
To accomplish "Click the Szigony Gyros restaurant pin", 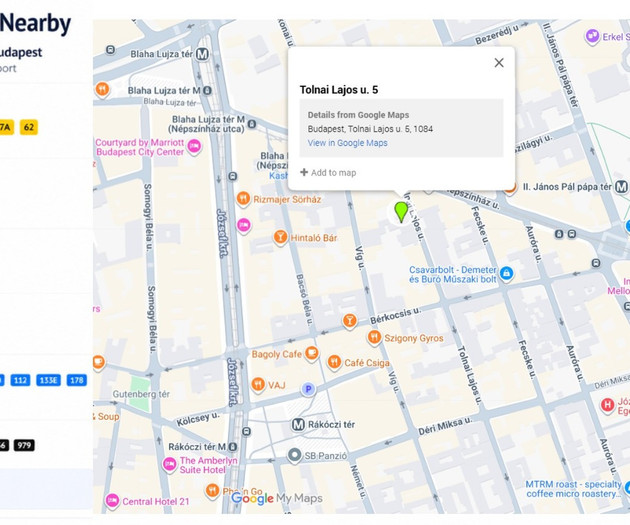I will (x=374, y=337).
